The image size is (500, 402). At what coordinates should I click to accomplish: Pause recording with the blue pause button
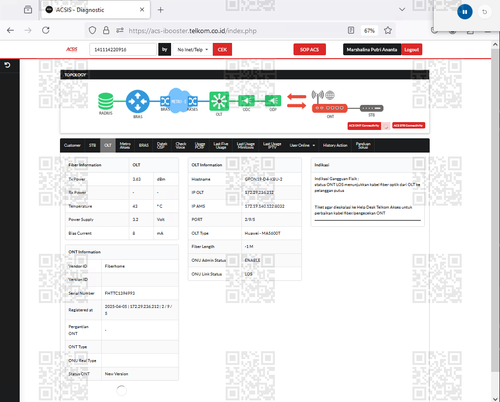[465, 12]
